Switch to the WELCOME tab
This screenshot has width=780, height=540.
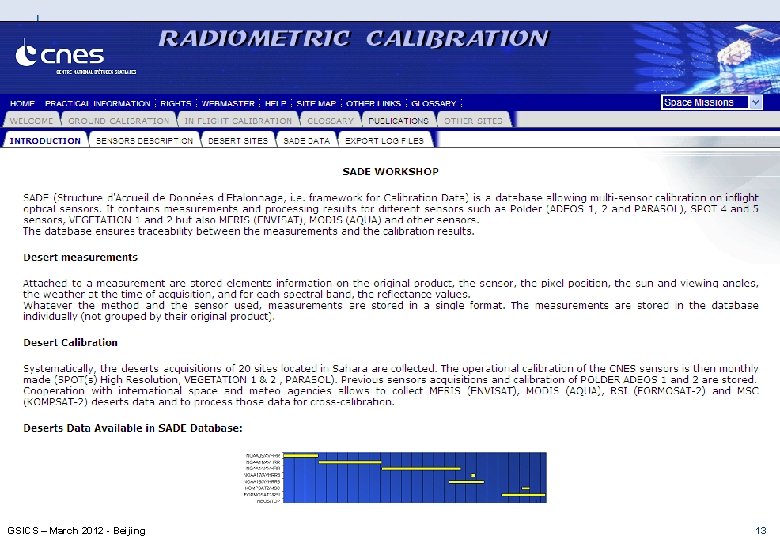tap(31, 121)
